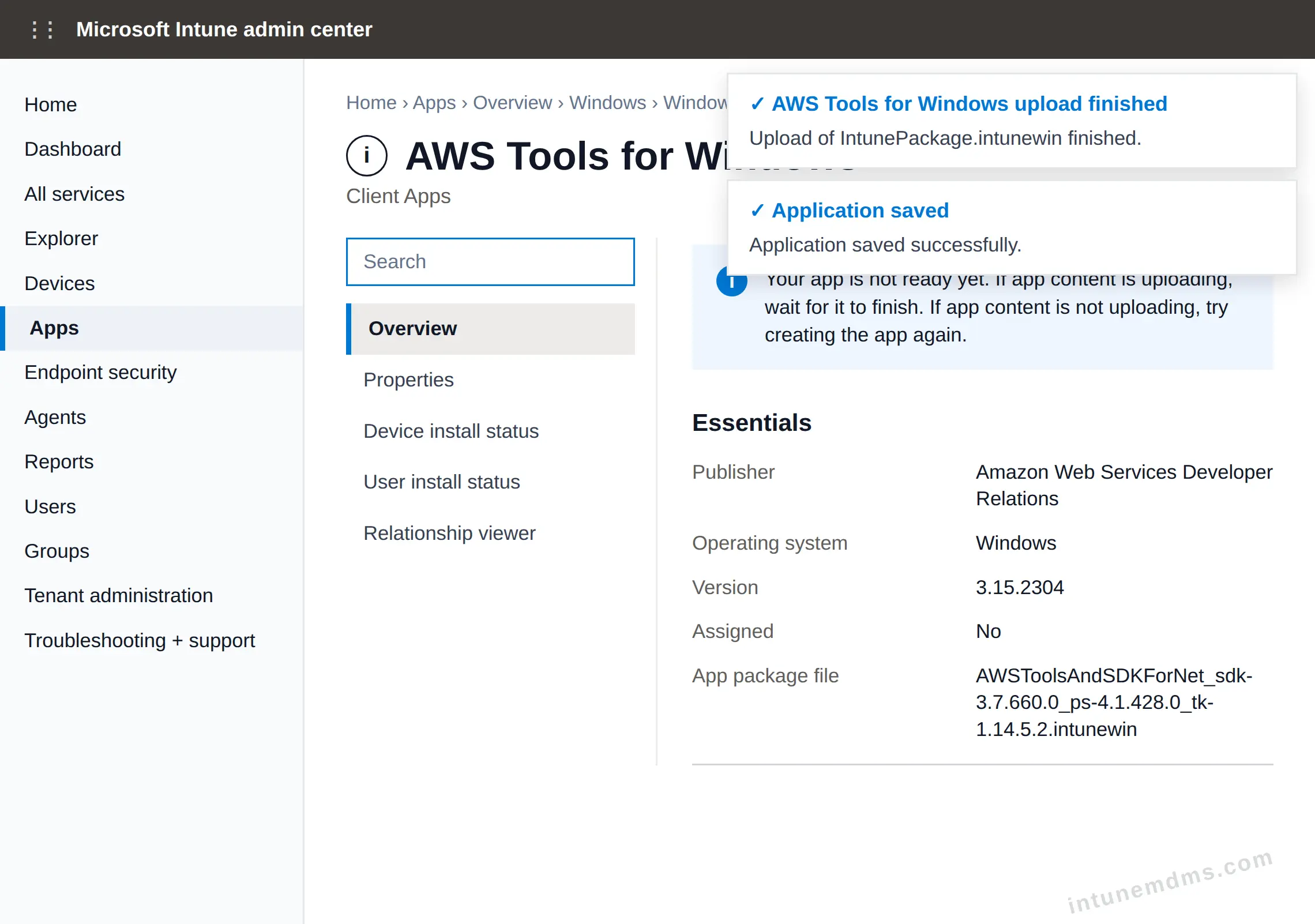Click the Search input field
This screenshot has height=924, width=1315.
pyautogui.click(x=490, y=262)
